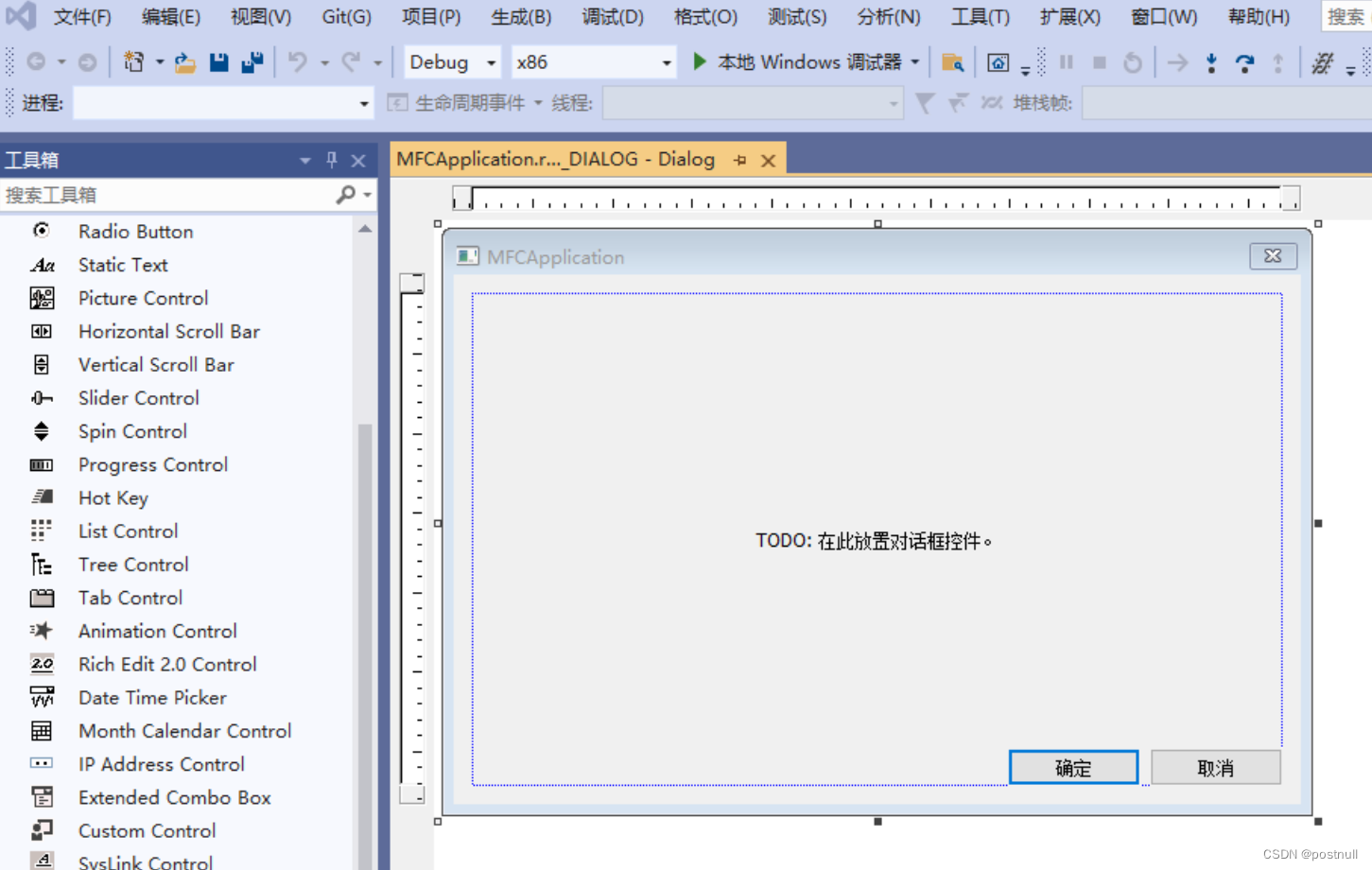Choose the Spin Control icon
This screenshot has height=870, width=1372.
tap(42, 431)
